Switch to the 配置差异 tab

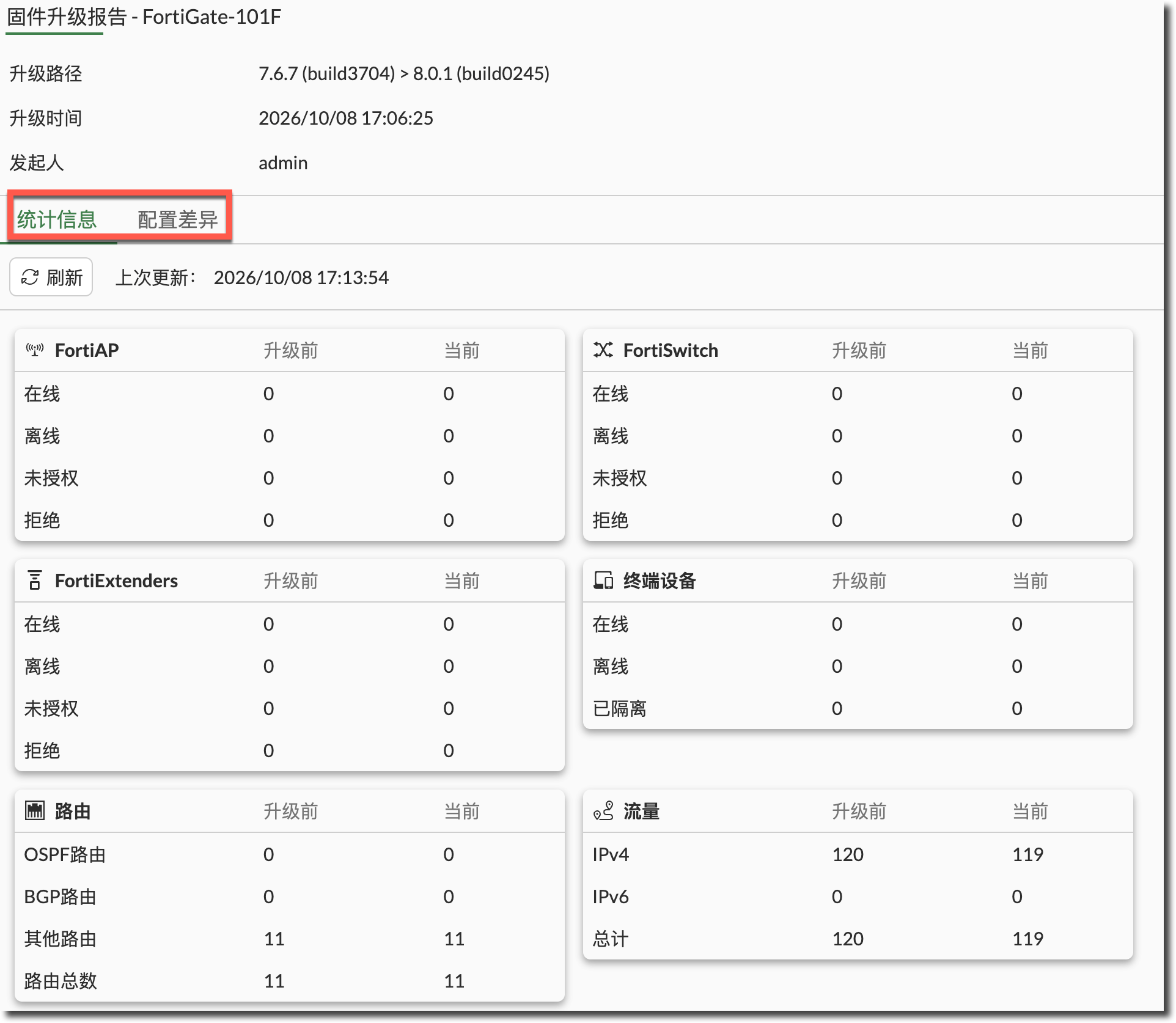pyautogui.click(x=177, y=219)
